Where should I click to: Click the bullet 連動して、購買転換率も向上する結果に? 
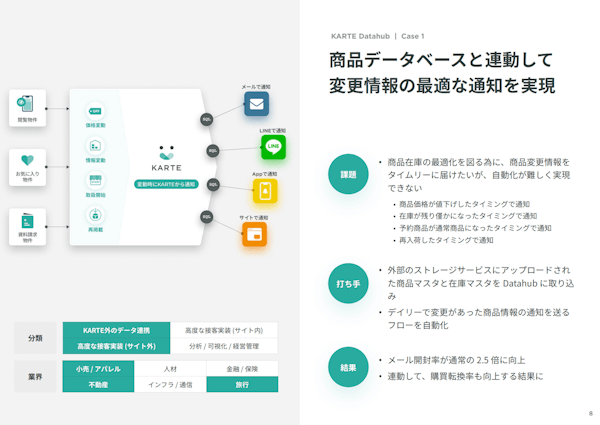tap(465, 376)
